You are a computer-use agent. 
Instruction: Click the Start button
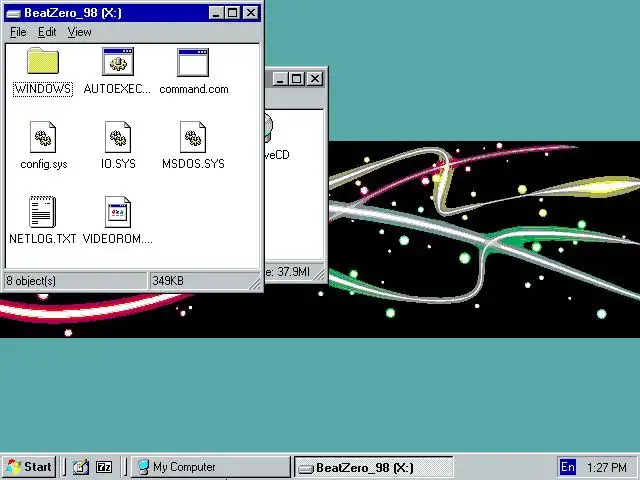(29, 467)
